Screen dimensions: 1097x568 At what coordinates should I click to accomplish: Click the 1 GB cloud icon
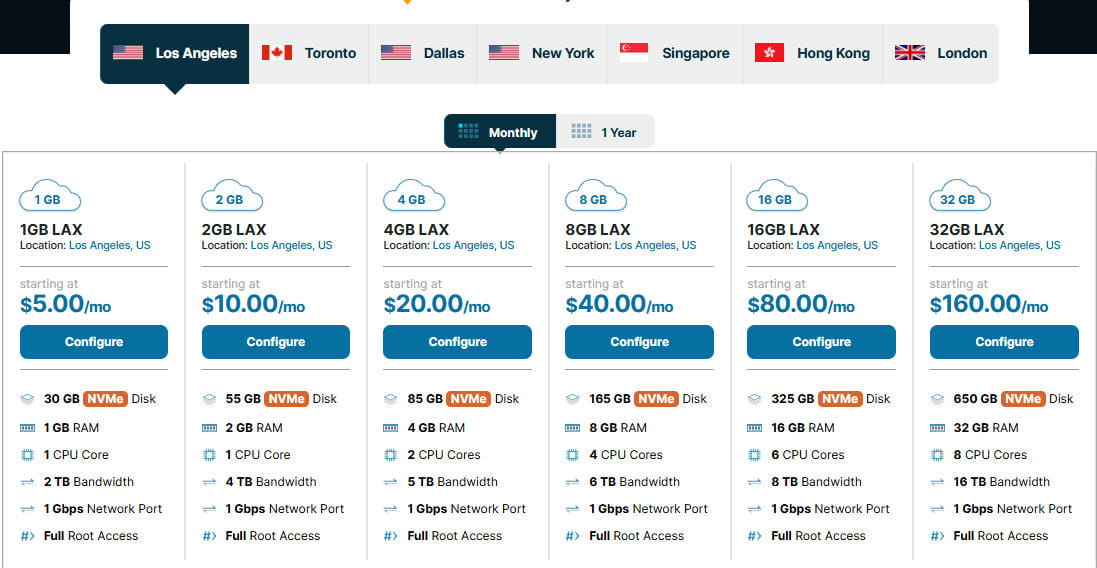click(x=50, y=196)
